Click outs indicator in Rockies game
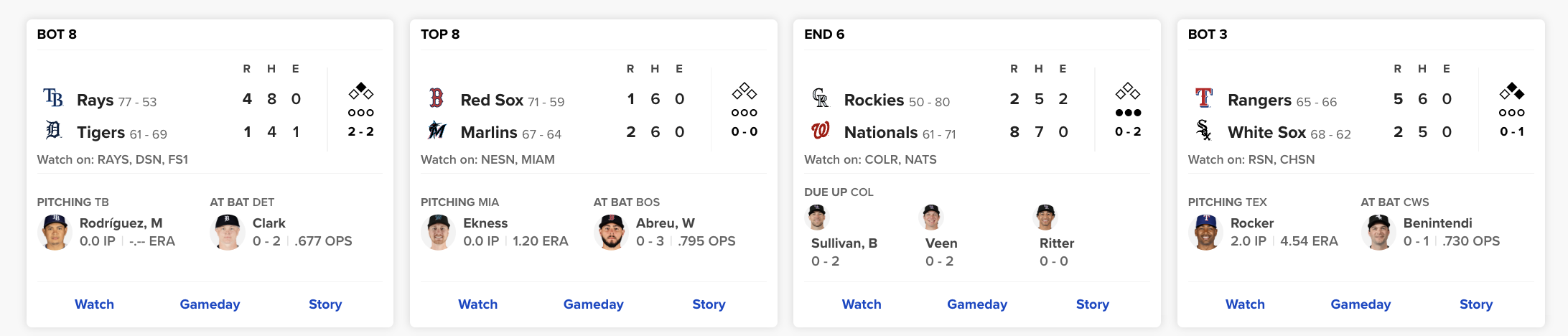Viewport: 1568px width, 336px height. point(1128,113)
